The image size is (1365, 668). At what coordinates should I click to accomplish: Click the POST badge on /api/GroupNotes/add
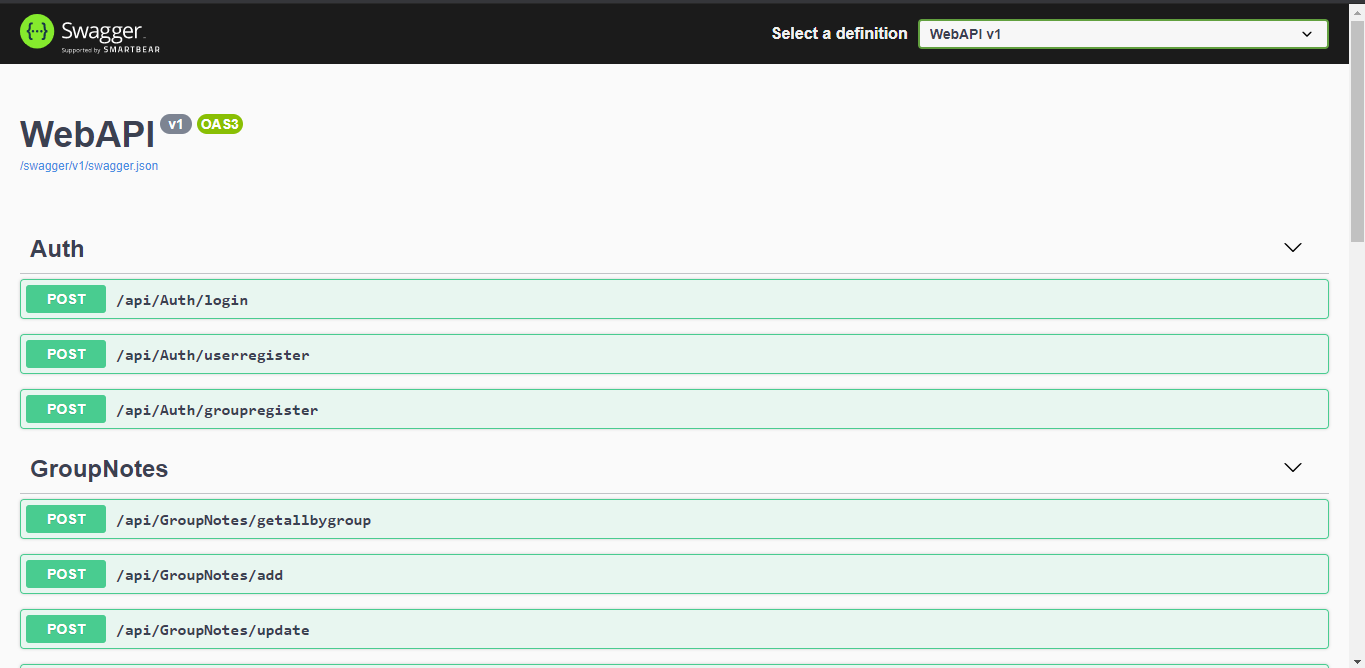pyautogui.click(x=65, y=574)
